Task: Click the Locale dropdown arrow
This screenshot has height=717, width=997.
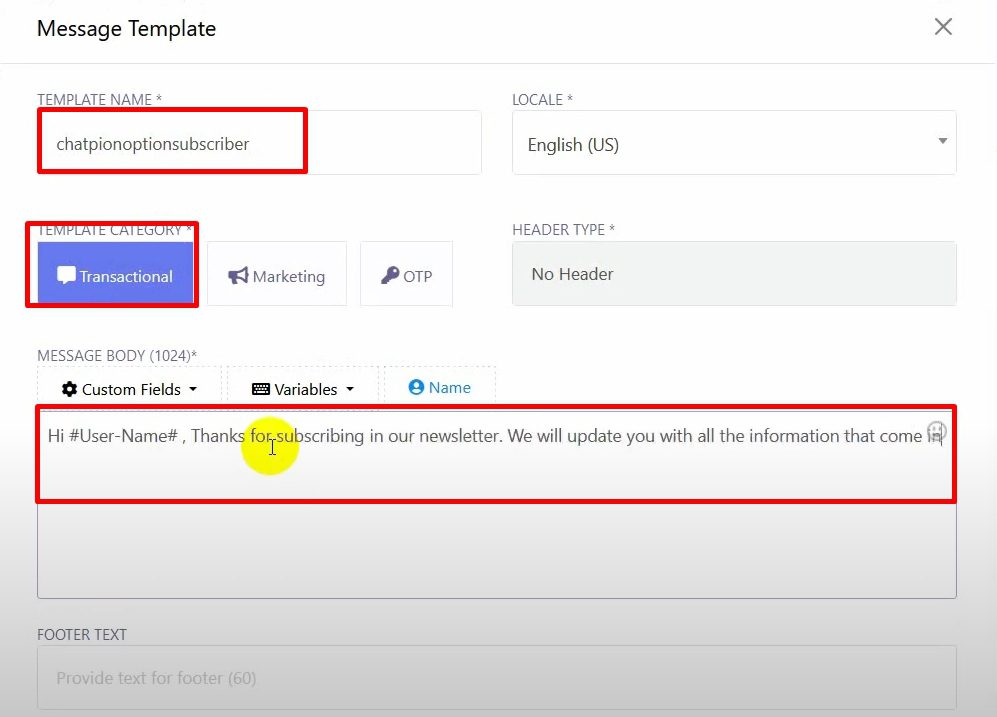Action: coord(942,142)
